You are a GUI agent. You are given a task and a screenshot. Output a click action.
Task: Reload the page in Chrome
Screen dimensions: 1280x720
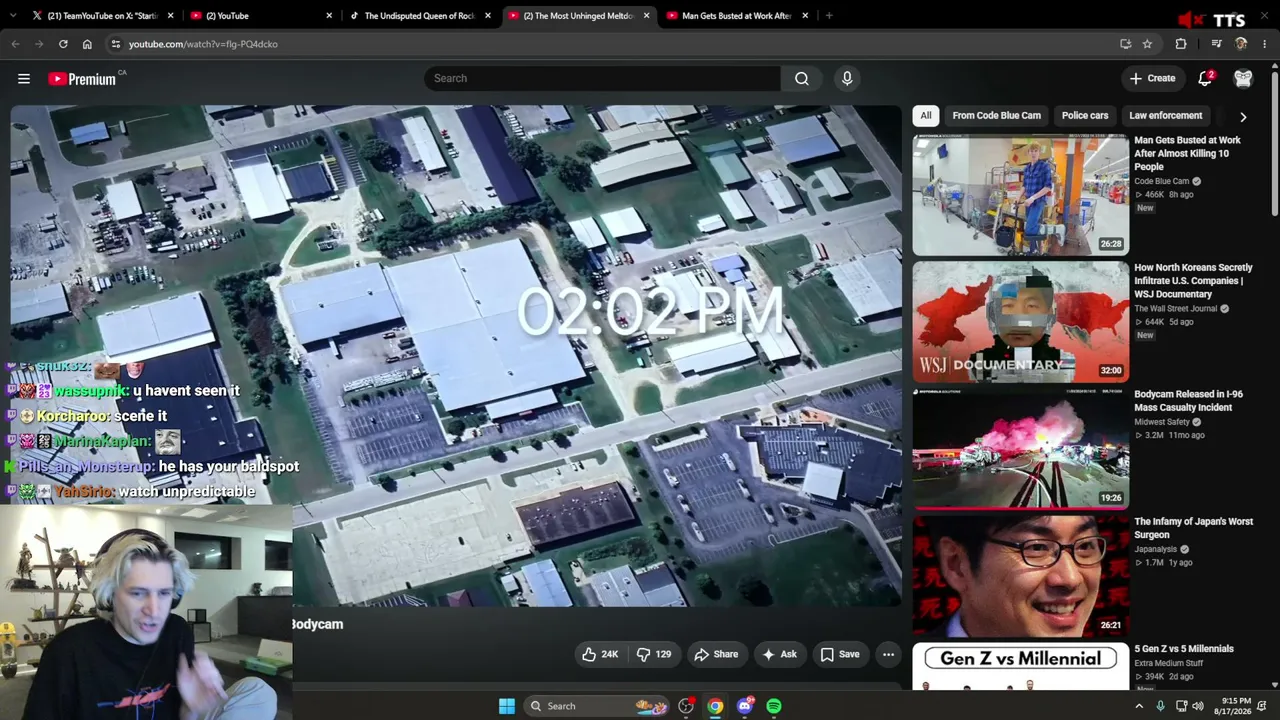coord(63,44)
